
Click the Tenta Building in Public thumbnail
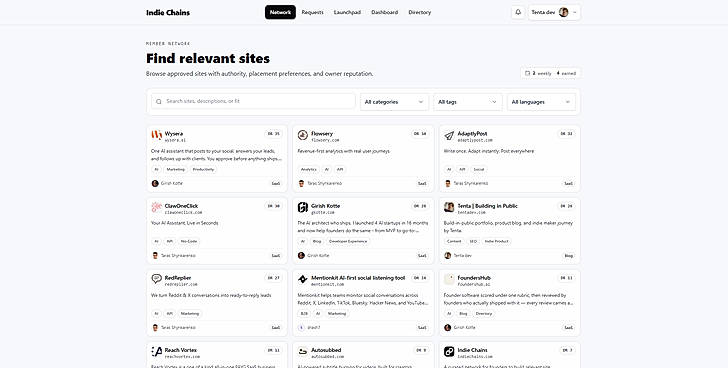click(449, 207)
